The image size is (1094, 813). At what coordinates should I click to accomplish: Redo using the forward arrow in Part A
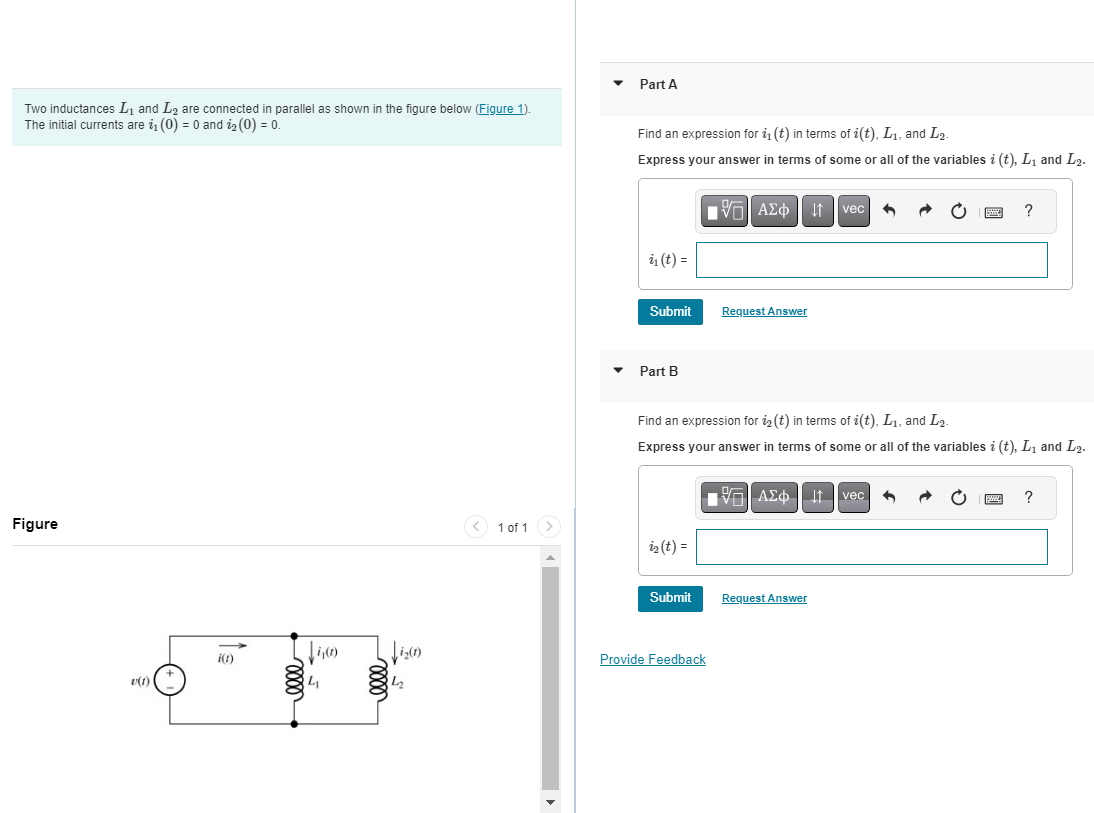coord(924,210)
